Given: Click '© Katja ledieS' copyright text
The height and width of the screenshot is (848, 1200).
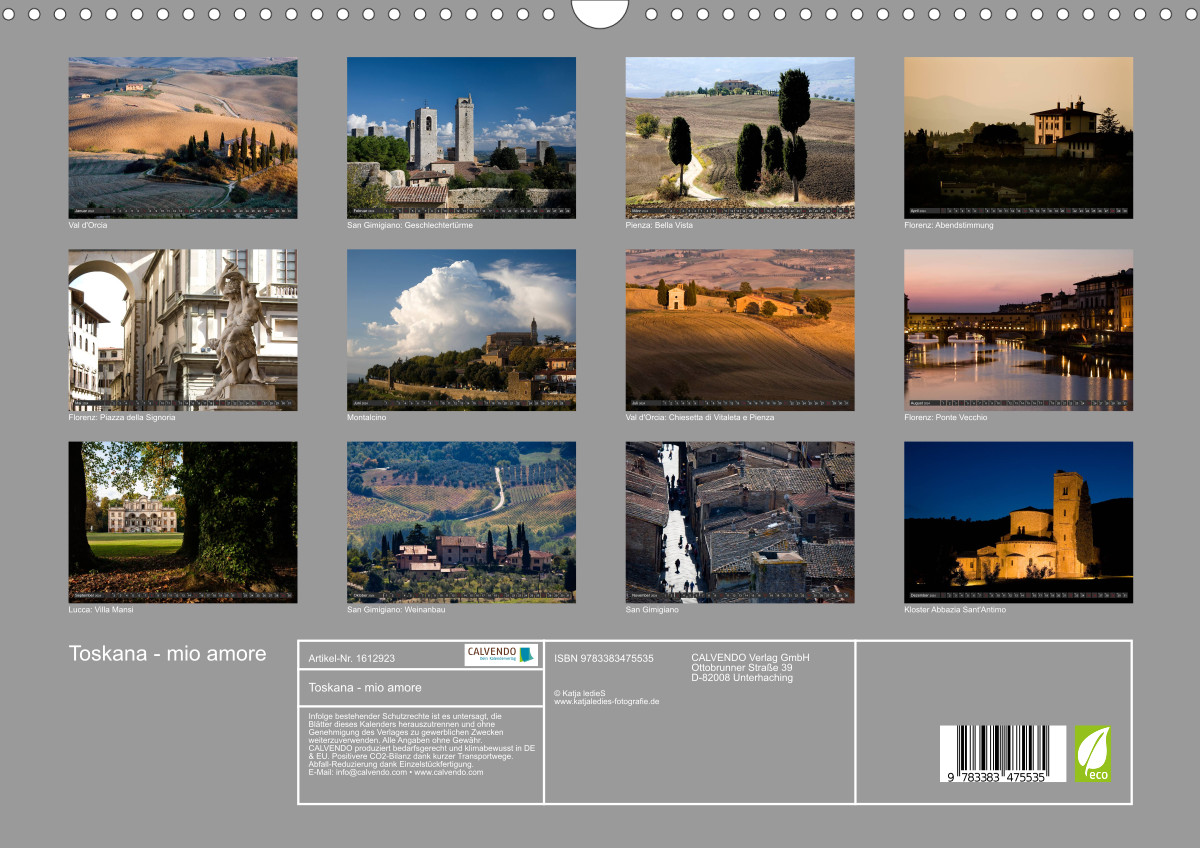Looking at the screenshot, I should coord(580,692).
